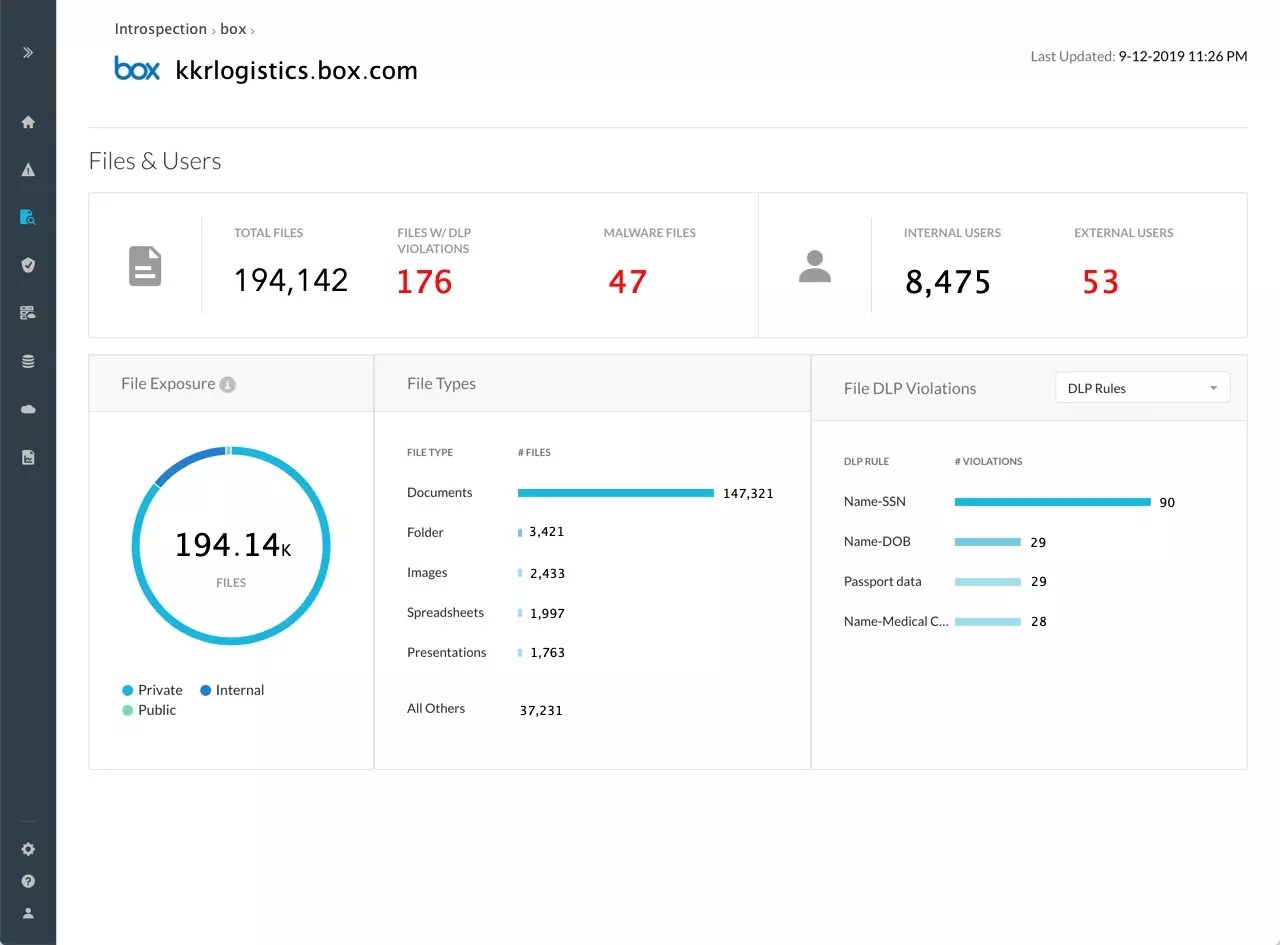Toggle the Private legend in File Exposure

pyautogui.click(x=151, y=690)
